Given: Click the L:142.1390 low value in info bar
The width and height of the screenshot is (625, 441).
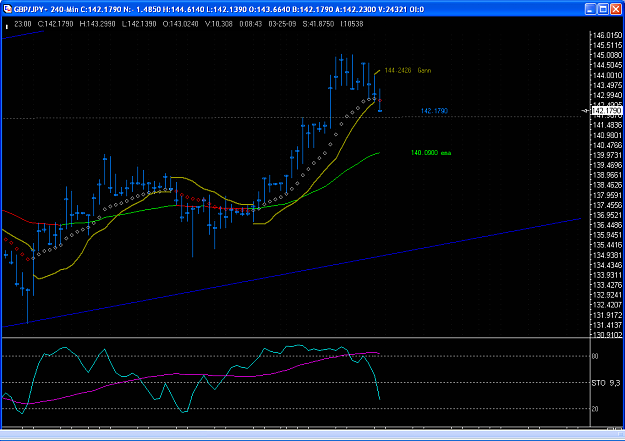Looking at the screenshot, I should [139, 24].
